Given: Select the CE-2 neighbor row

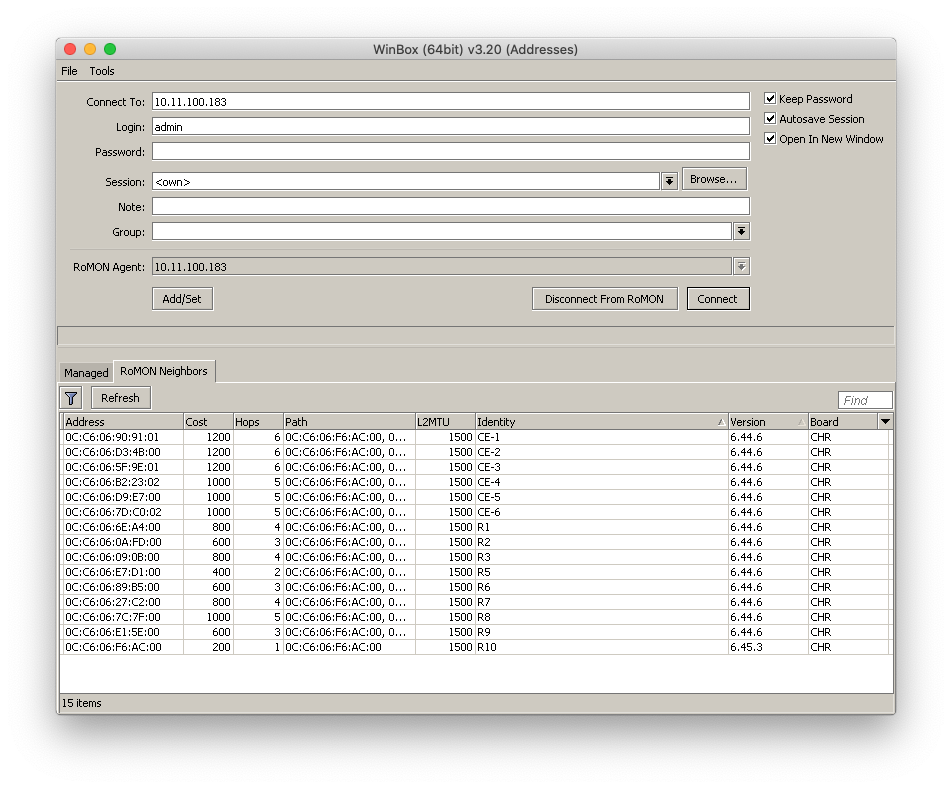Looking at the screenshot, I should click(476, 452).
